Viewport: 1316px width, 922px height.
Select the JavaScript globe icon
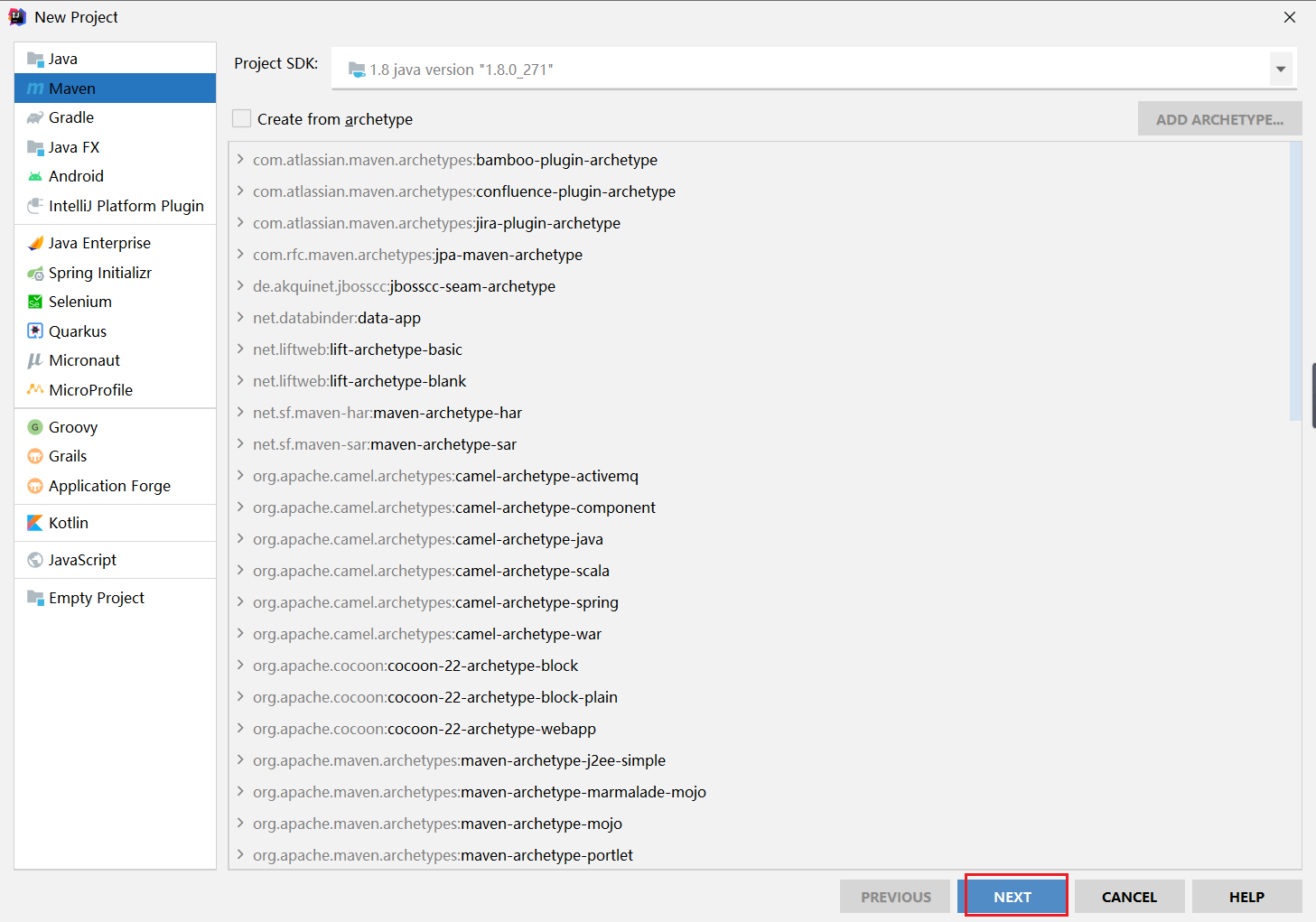[35, 560]
